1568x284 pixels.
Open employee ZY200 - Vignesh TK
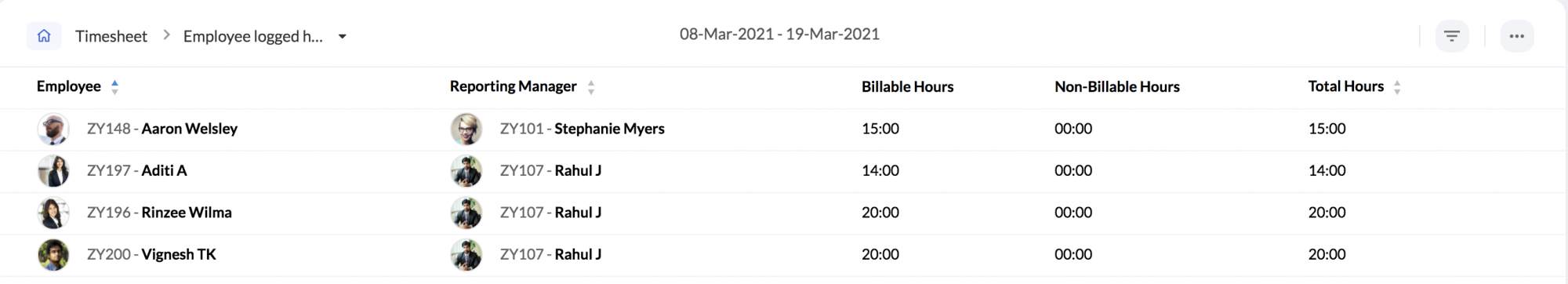151,254
